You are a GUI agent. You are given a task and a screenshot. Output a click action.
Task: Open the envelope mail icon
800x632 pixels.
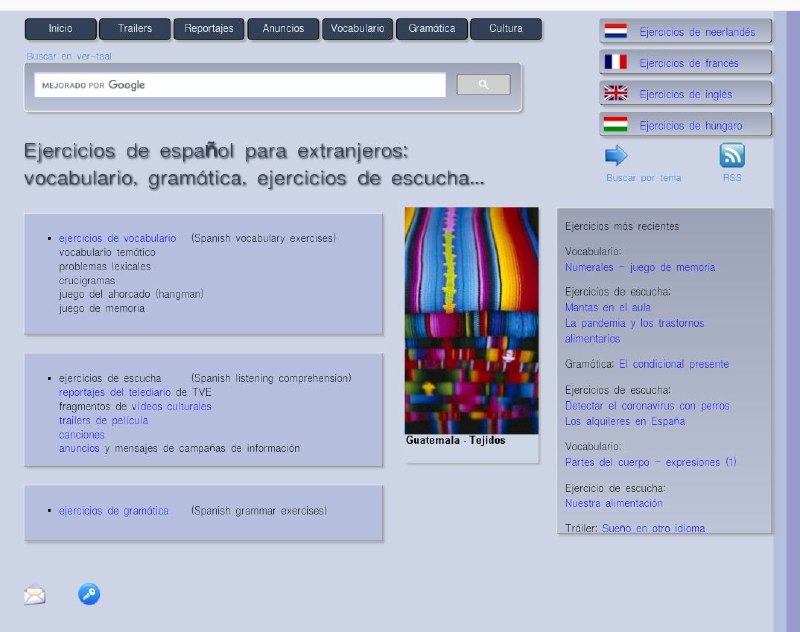[x=35, y=595]
